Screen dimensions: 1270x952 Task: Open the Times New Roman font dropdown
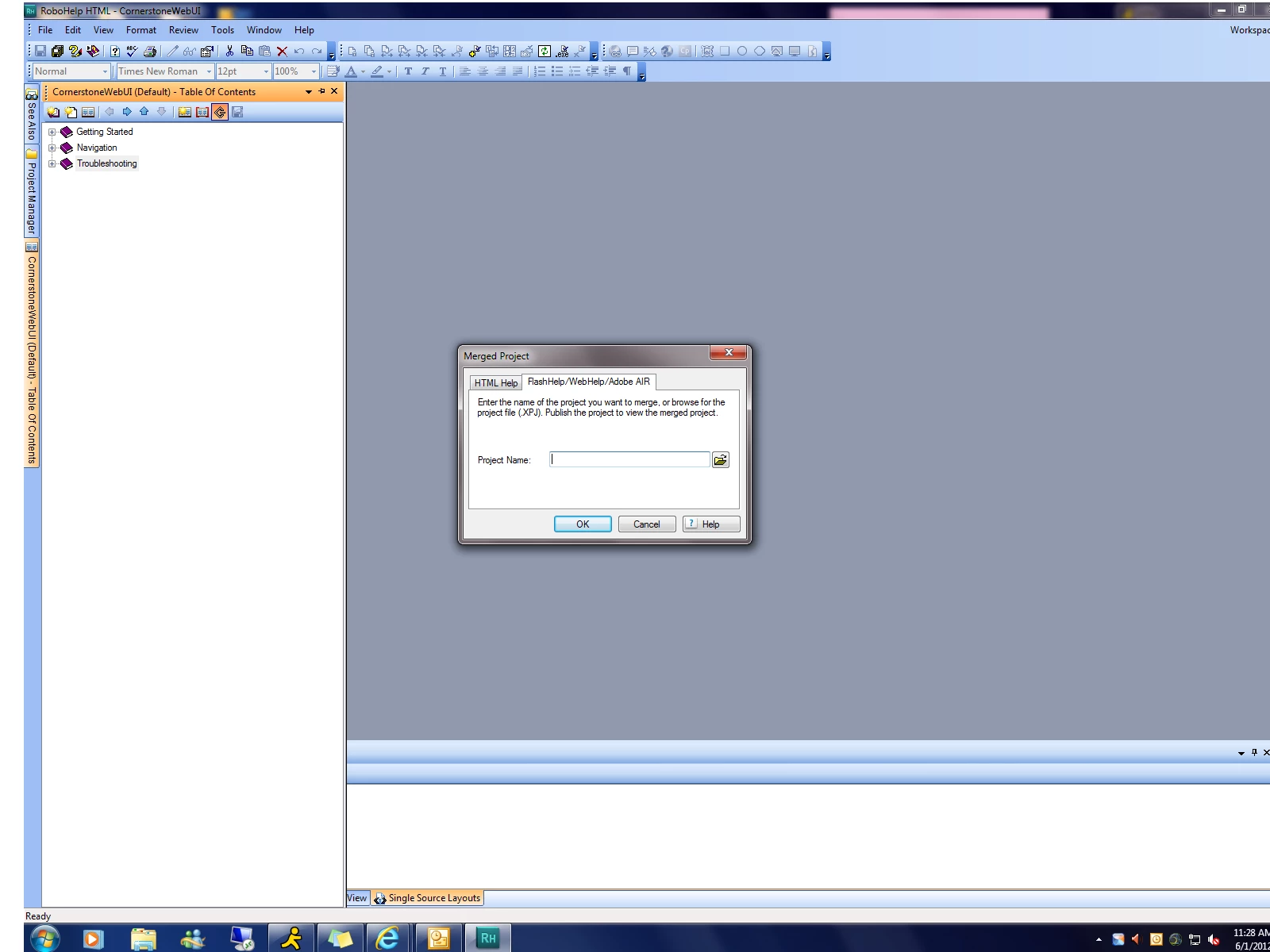point(209,71)
